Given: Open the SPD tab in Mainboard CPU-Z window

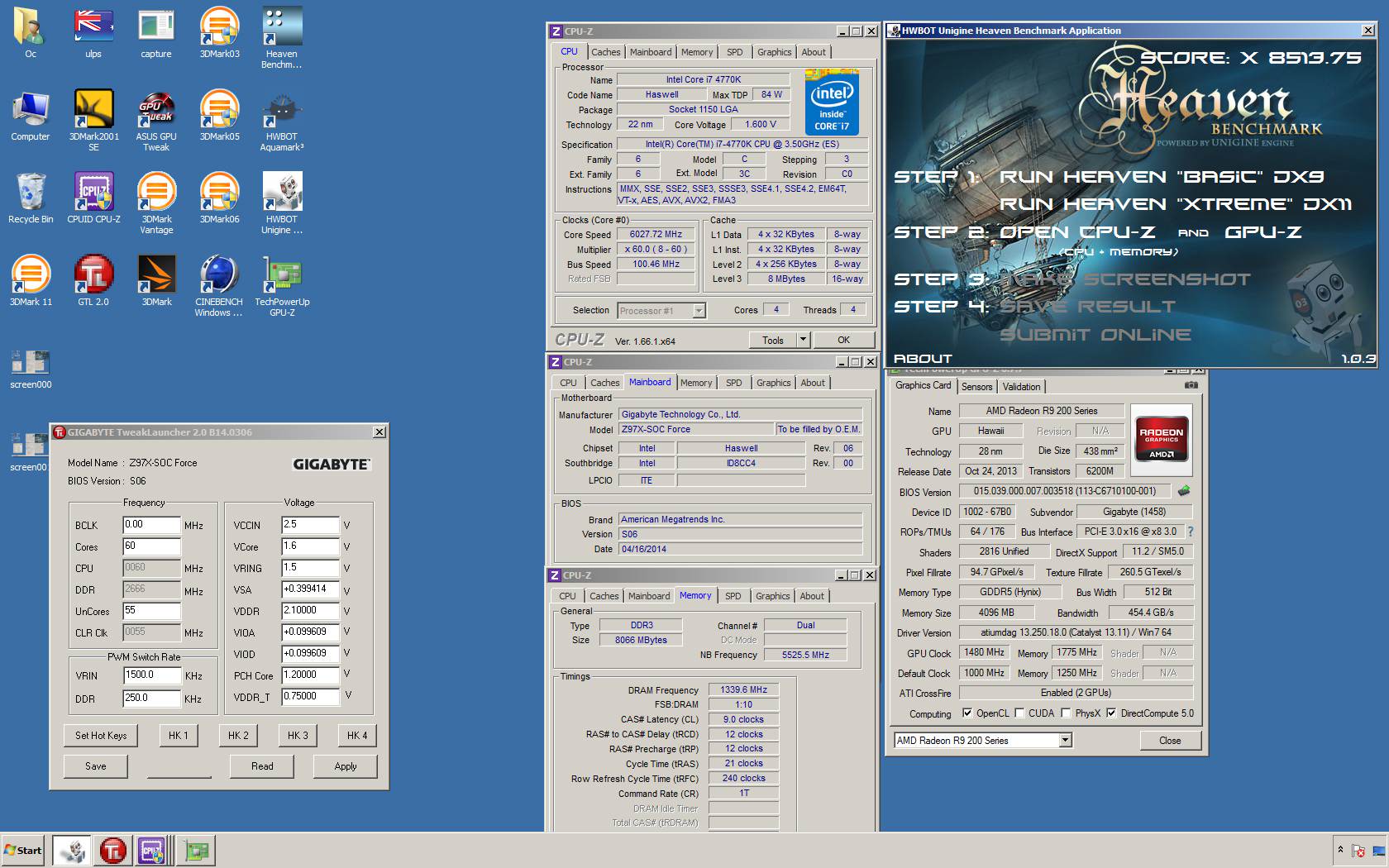Looking at the screenshot, I should click(x=733, y=383).
